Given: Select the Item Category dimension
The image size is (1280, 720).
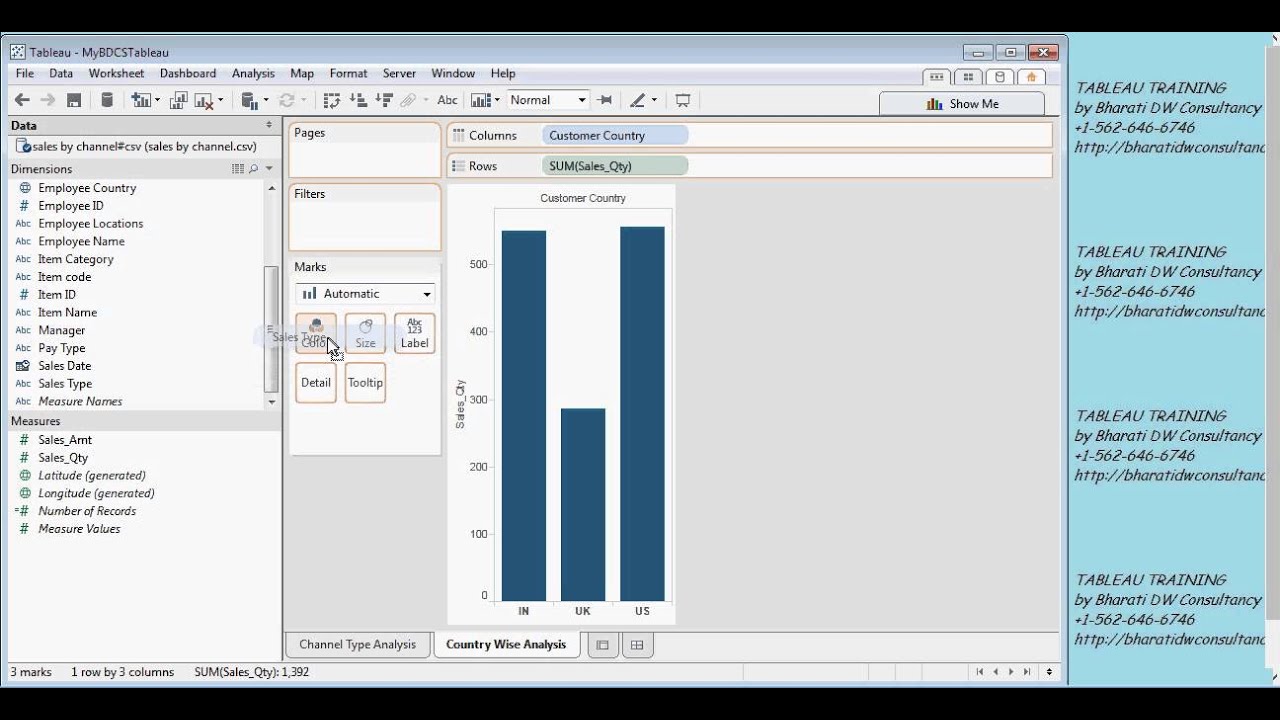Looking at the screenshot, I should point(76,259).
